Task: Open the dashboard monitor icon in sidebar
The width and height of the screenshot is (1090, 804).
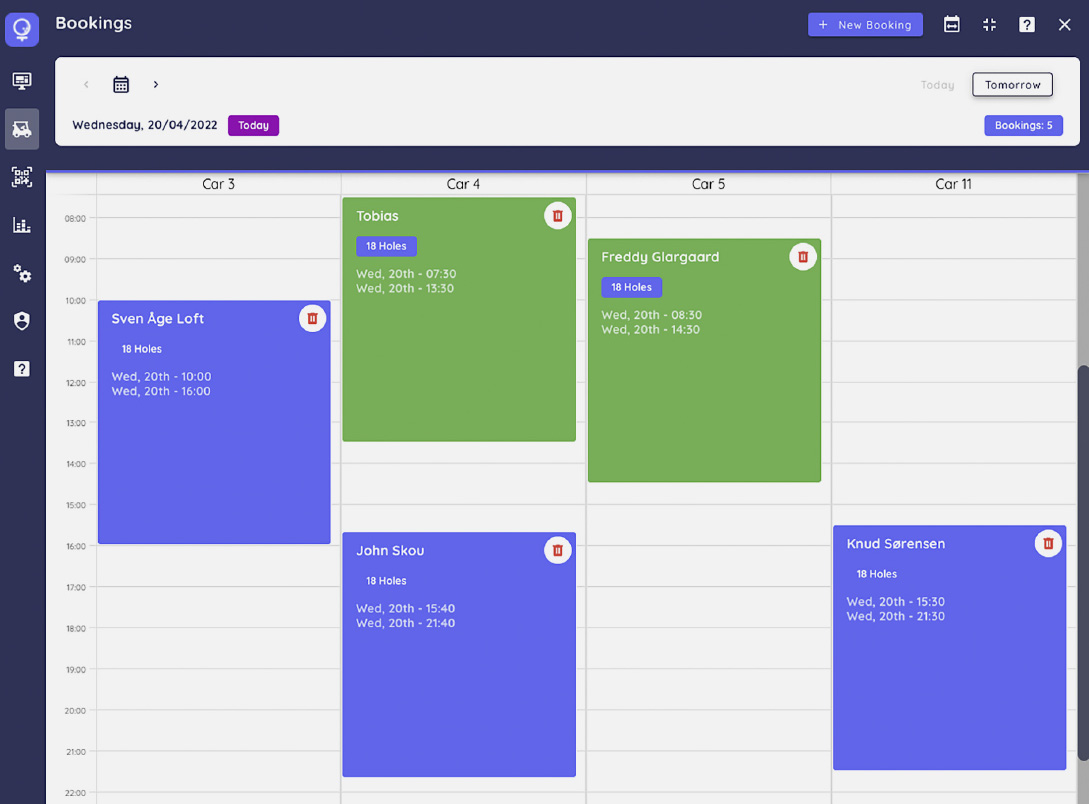Action: click(22, 81)
